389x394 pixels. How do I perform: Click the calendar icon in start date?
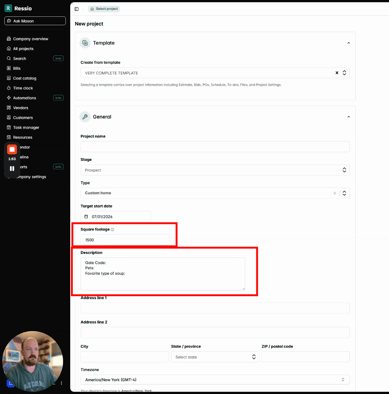point(86,216)
